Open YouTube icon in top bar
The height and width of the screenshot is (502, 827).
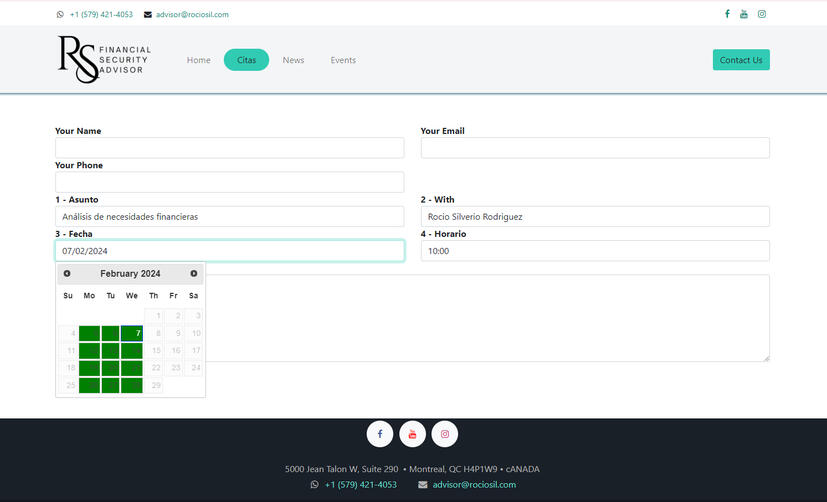point(743,15)
